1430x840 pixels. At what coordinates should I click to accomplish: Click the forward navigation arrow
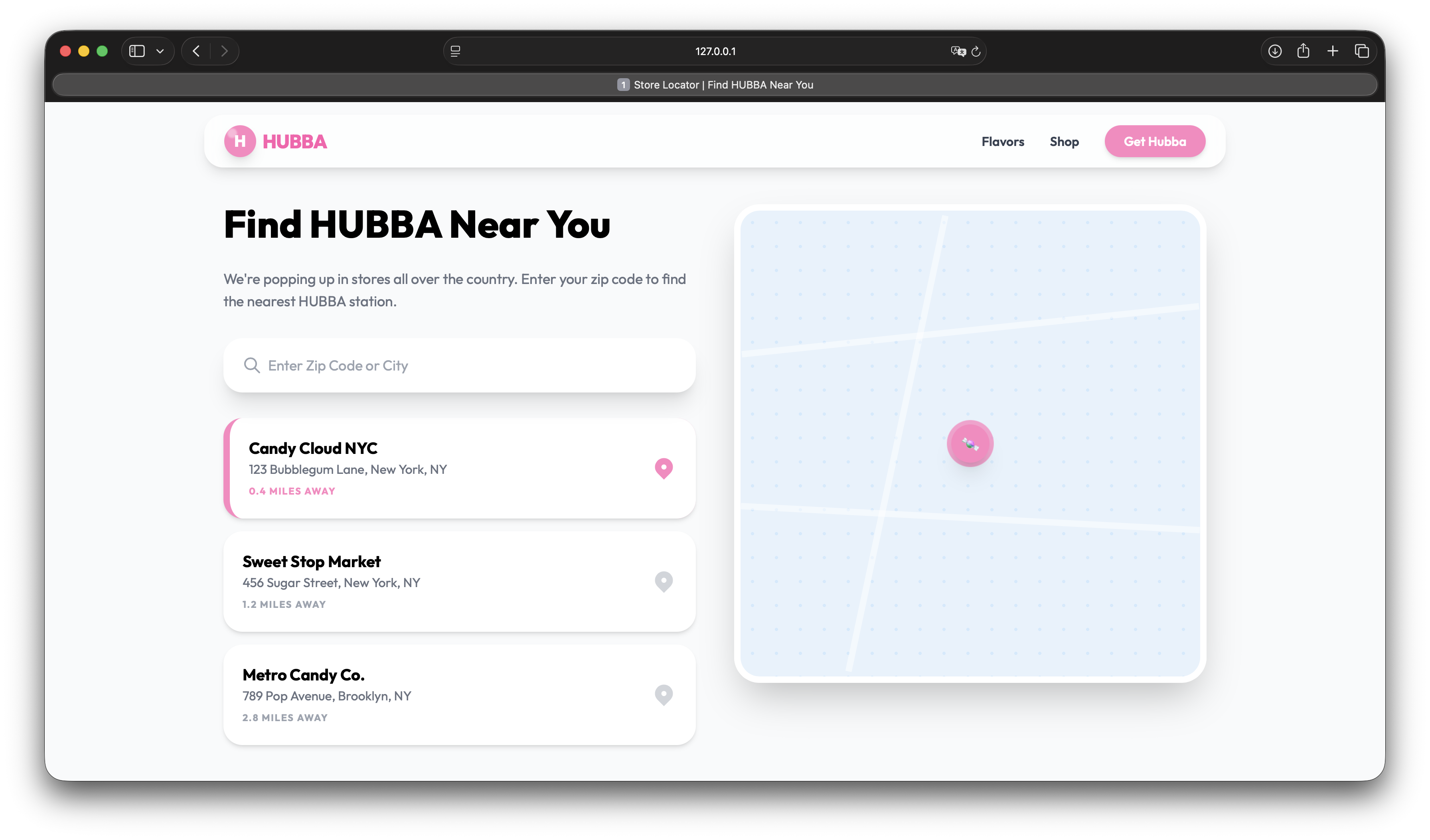225,51
